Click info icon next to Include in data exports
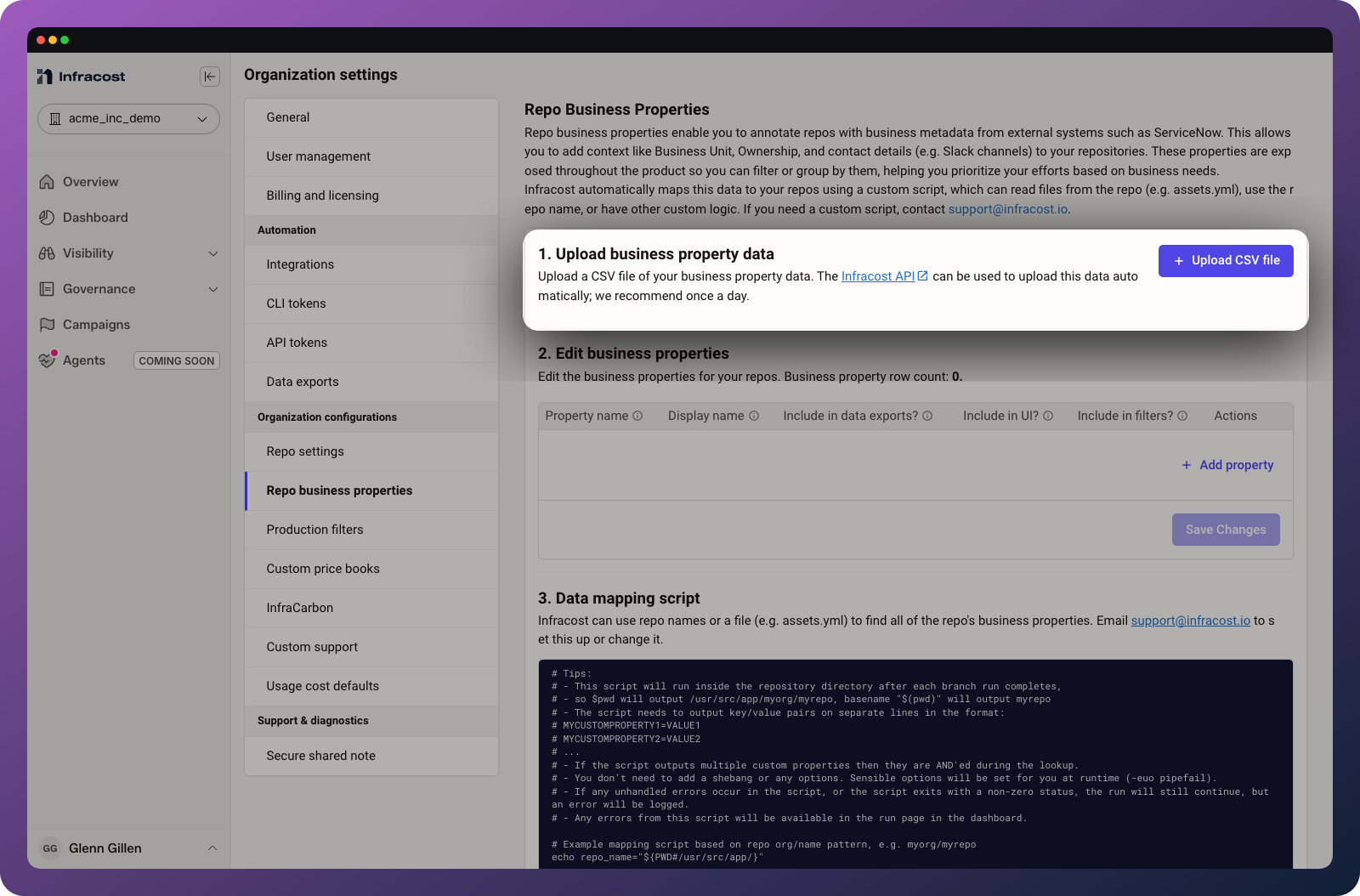Image resolution: width=1360 pixels, height=896 pixels. tap(927, 416)
